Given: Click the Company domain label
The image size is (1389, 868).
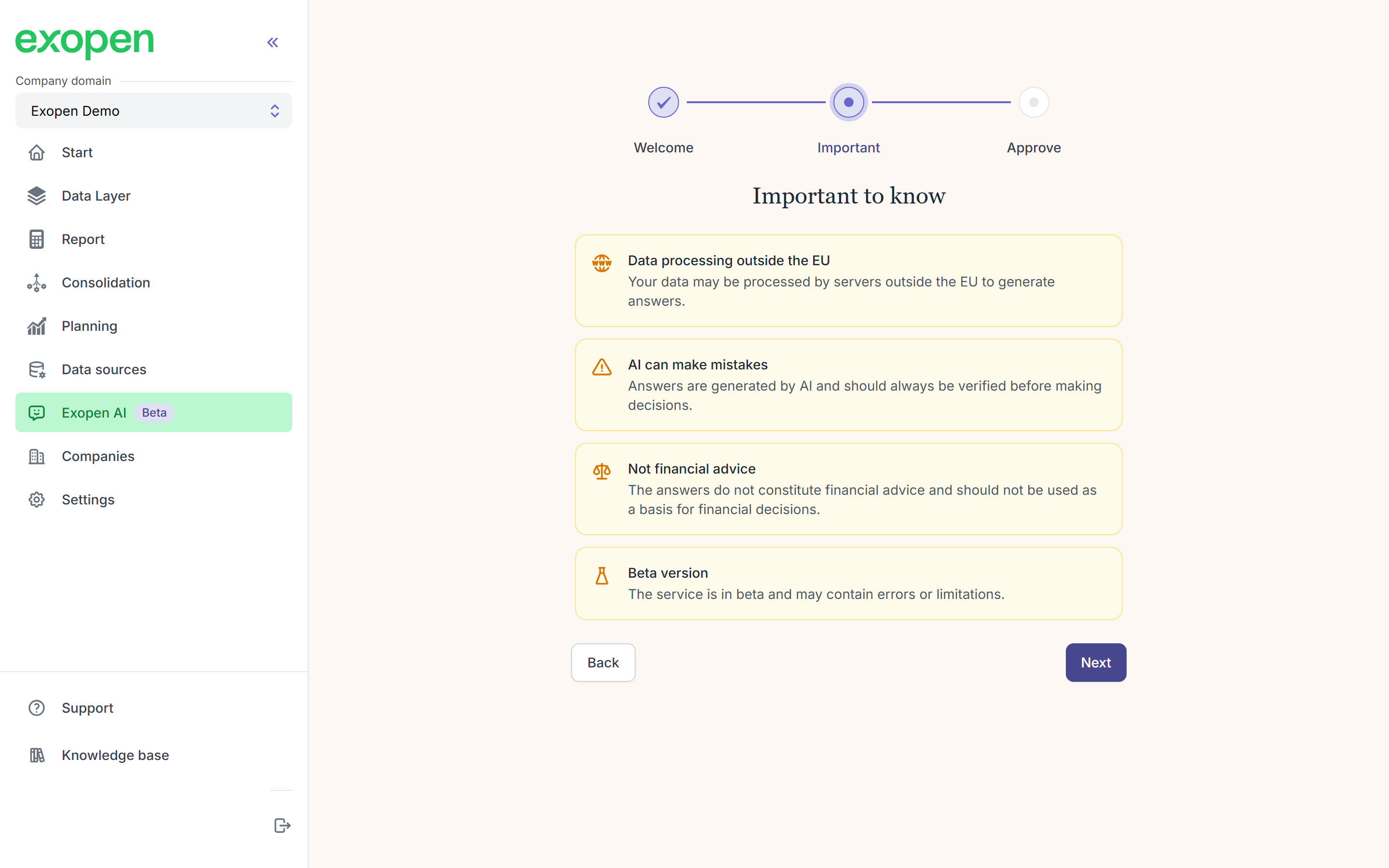Looking at the screenshot, I should (x=63, y=81).
